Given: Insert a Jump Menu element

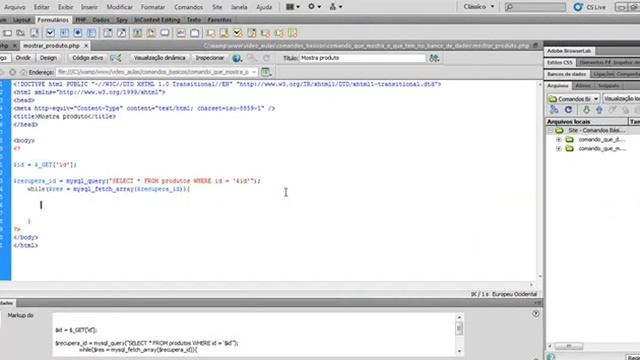Looking at the screenshot, I should click(x=122, y=33).
